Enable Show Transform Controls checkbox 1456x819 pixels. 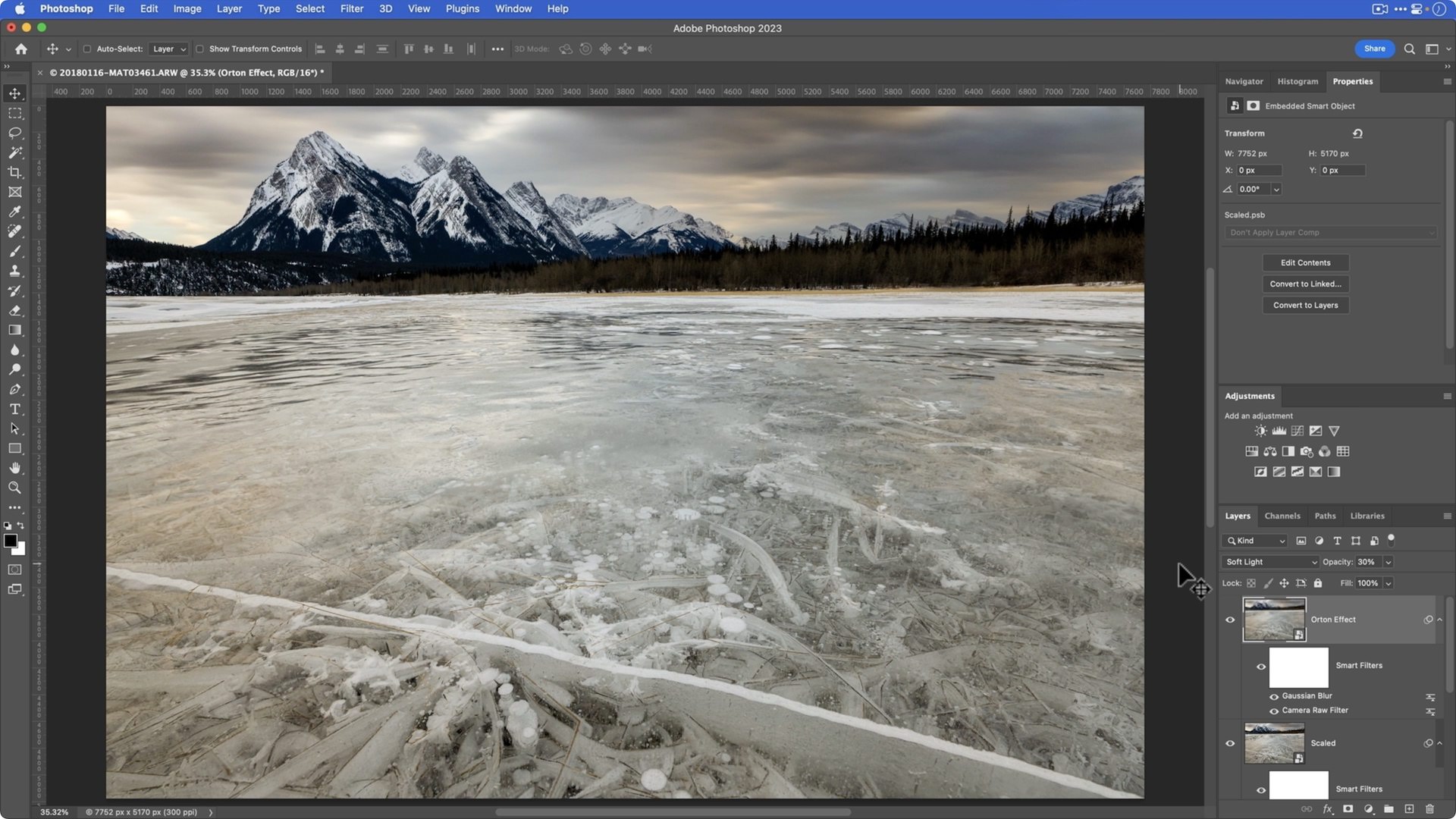pyautogui.click(x=199, y=49)
